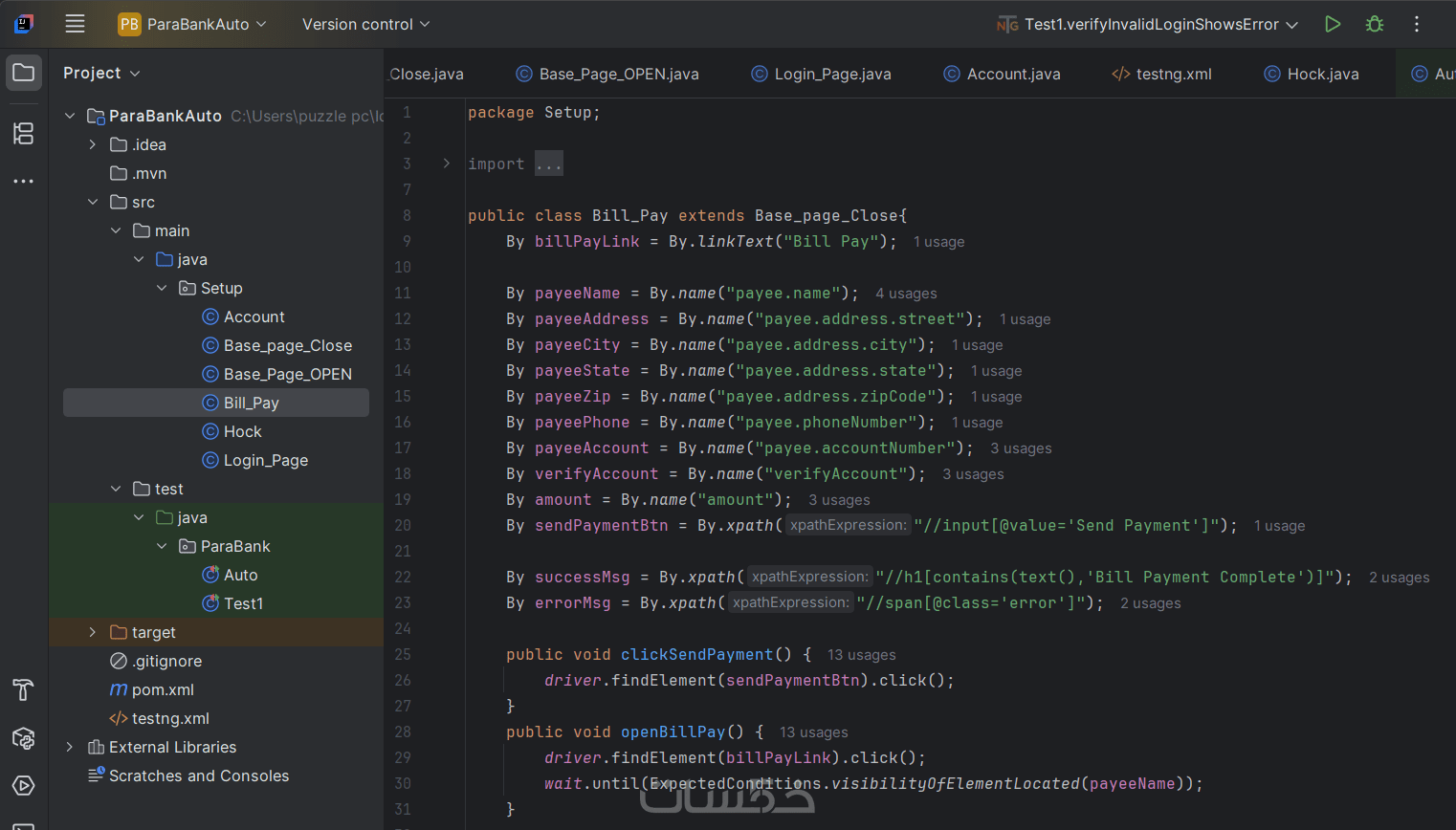Open the Build hammer tool window

(x=23, y=689)
